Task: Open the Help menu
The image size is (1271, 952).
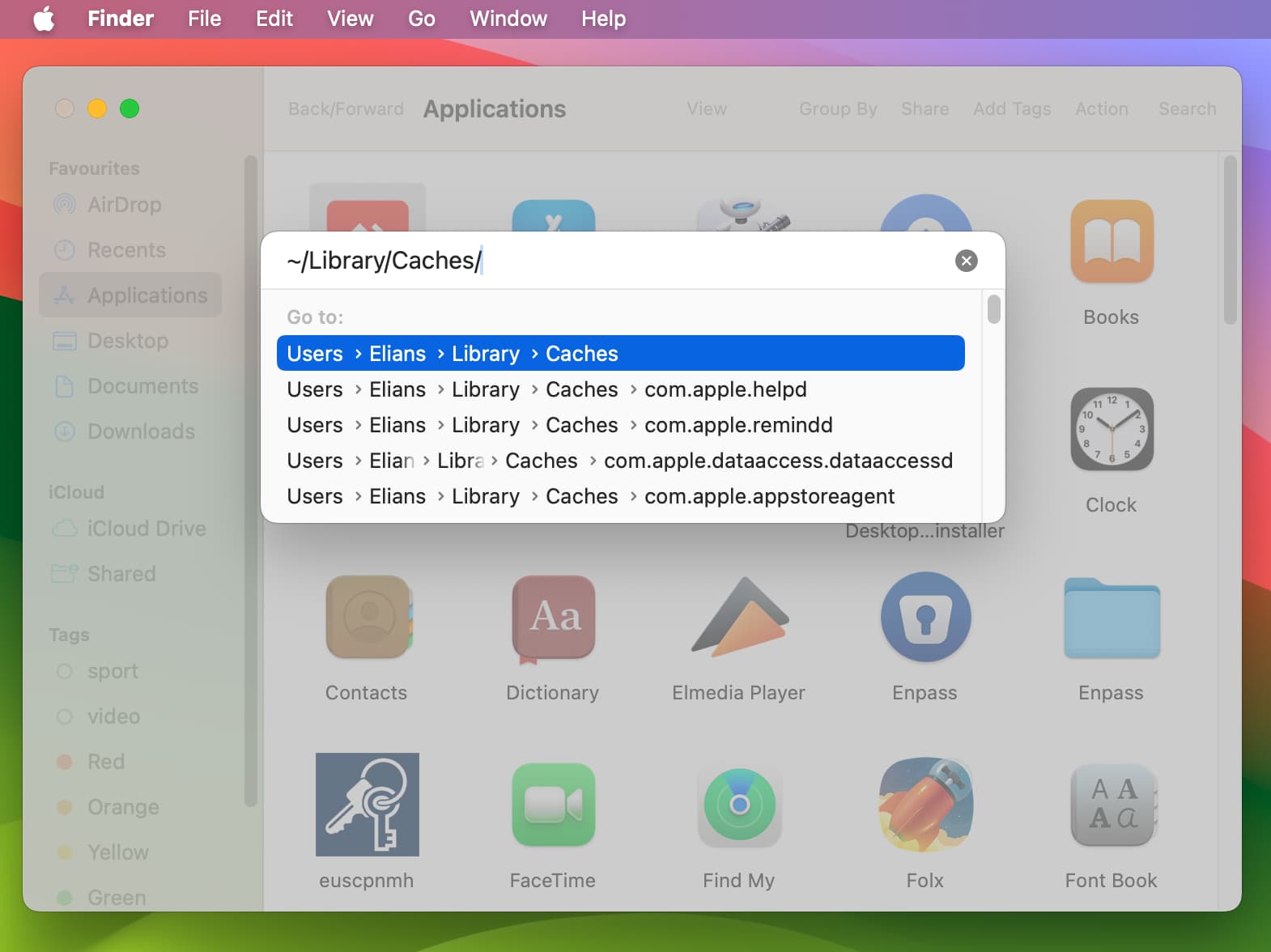Action: 603,19
